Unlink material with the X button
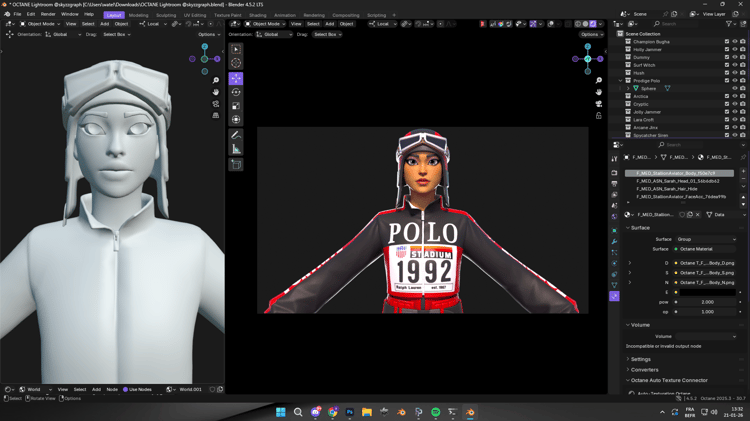 [698, 215]
